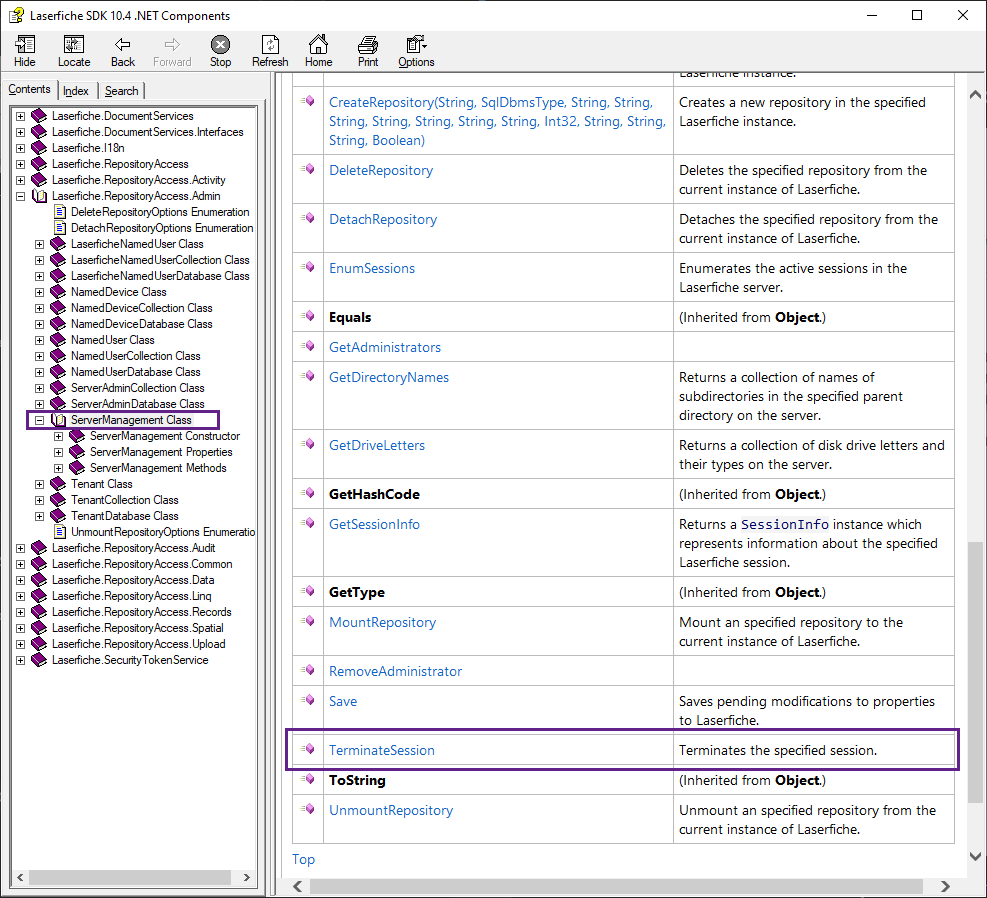Click the book icon beside Laserfiche.DocumentServices
This screenshot has height=898, width=987.
point(39,116)
